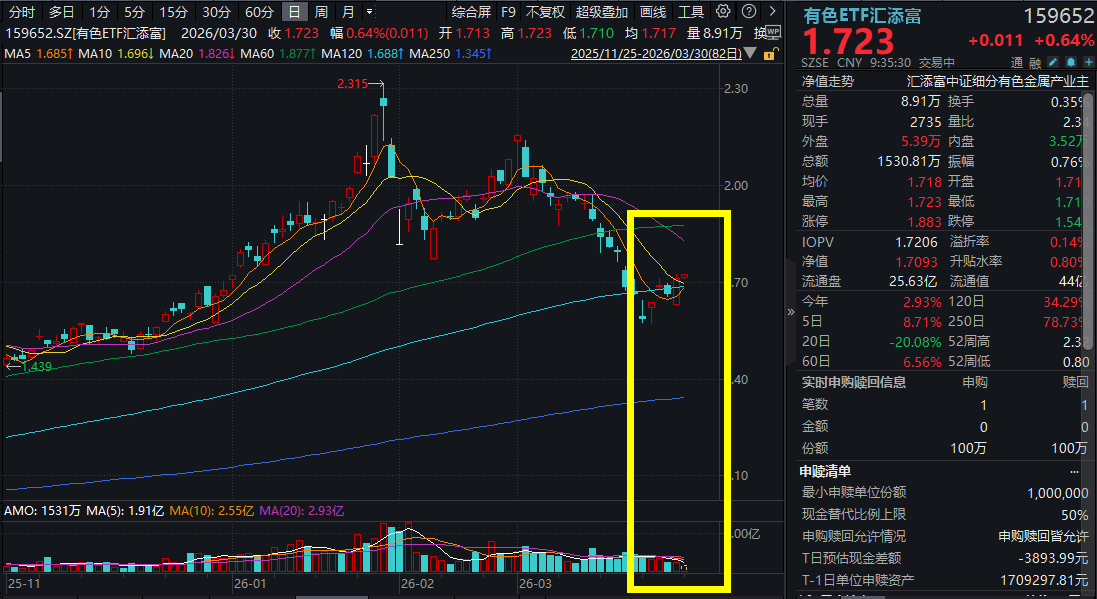
Task: Switch to the 分时 intraday tab
Action: point(21,12)
